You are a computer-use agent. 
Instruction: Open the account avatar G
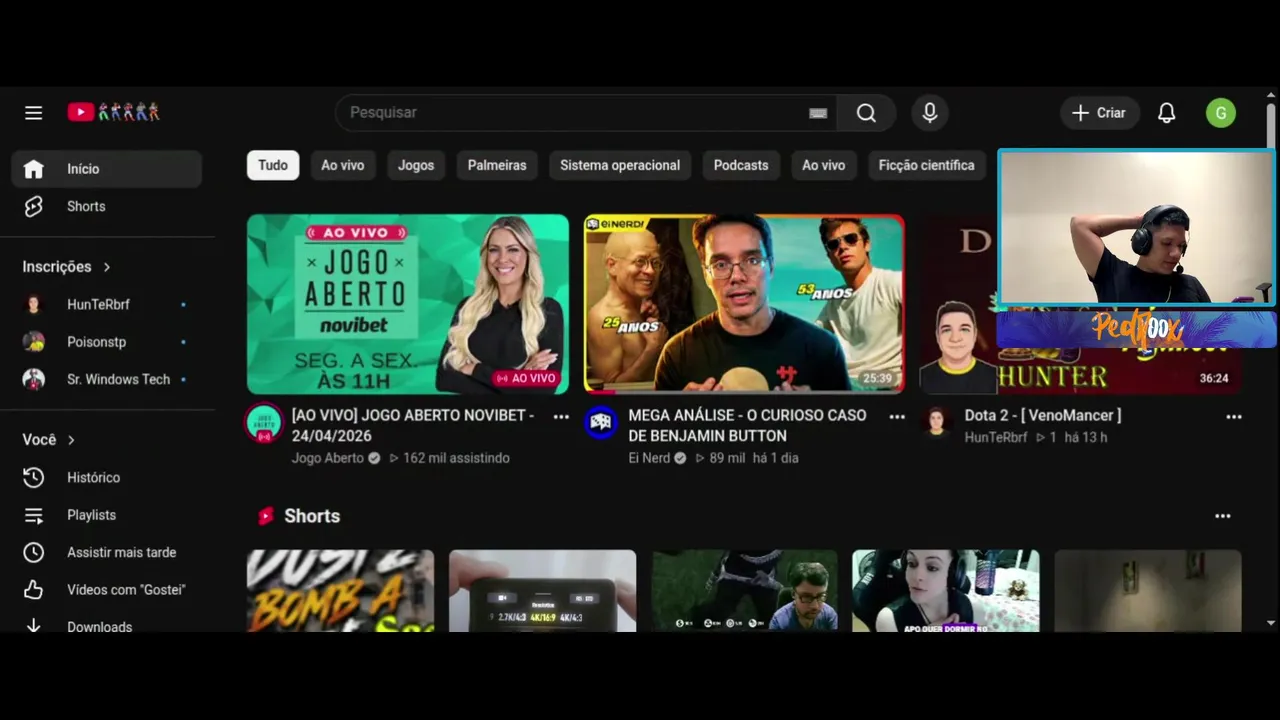click(x=1221, y=113)
